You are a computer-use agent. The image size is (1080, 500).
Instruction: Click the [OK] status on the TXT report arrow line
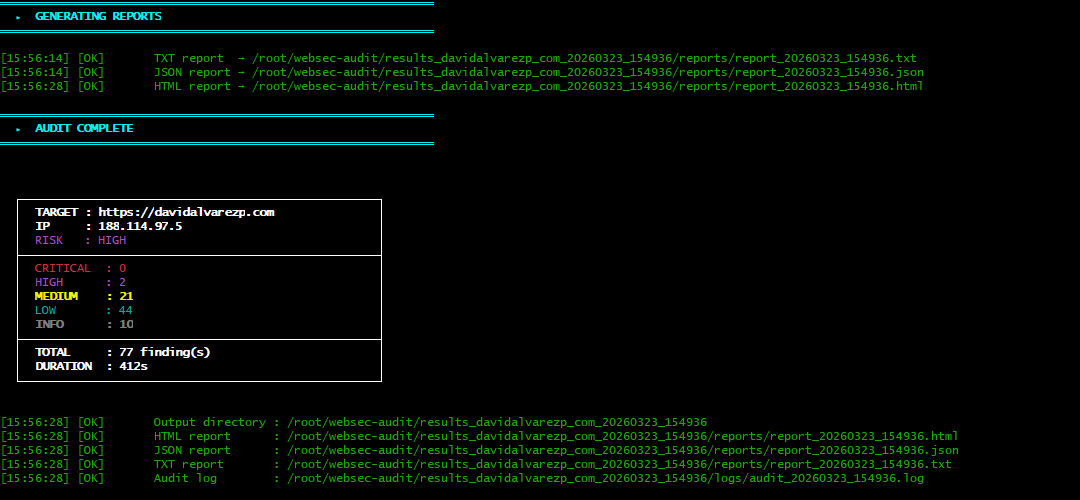(x=91, y=59)
